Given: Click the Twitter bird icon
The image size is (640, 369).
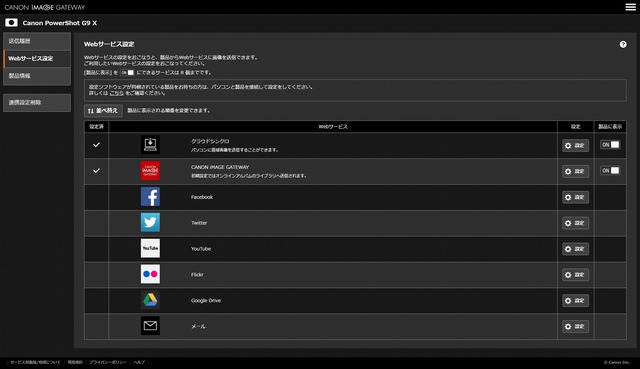Looking at the screenshot, I should coord(150,222).
